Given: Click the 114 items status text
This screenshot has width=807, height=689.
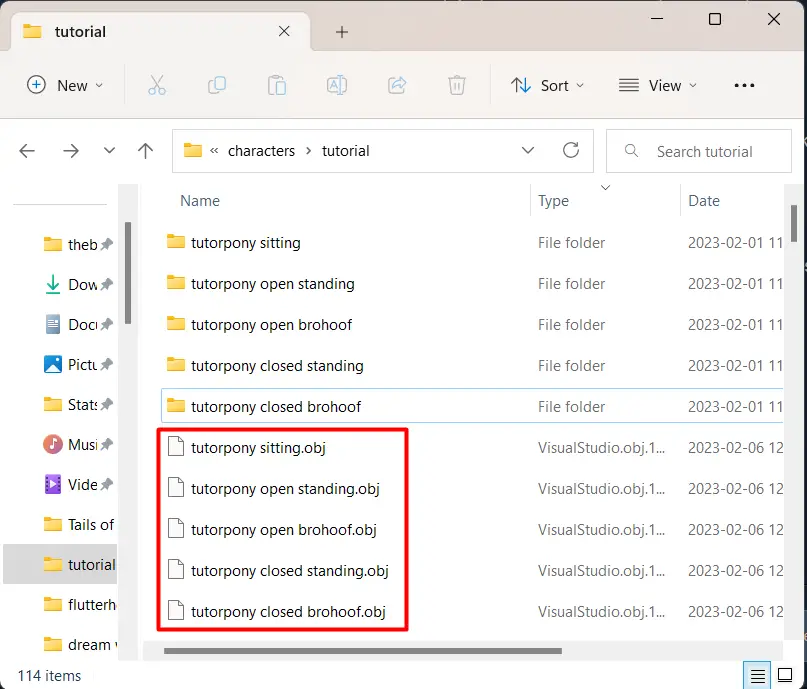Looking at the screenshot, I should [x=49, y=676].
